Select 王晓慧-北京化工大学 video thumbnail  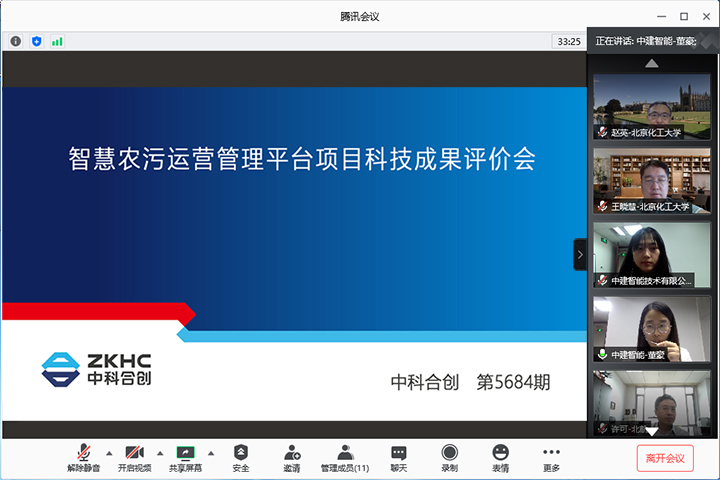(x=652, y=180)
